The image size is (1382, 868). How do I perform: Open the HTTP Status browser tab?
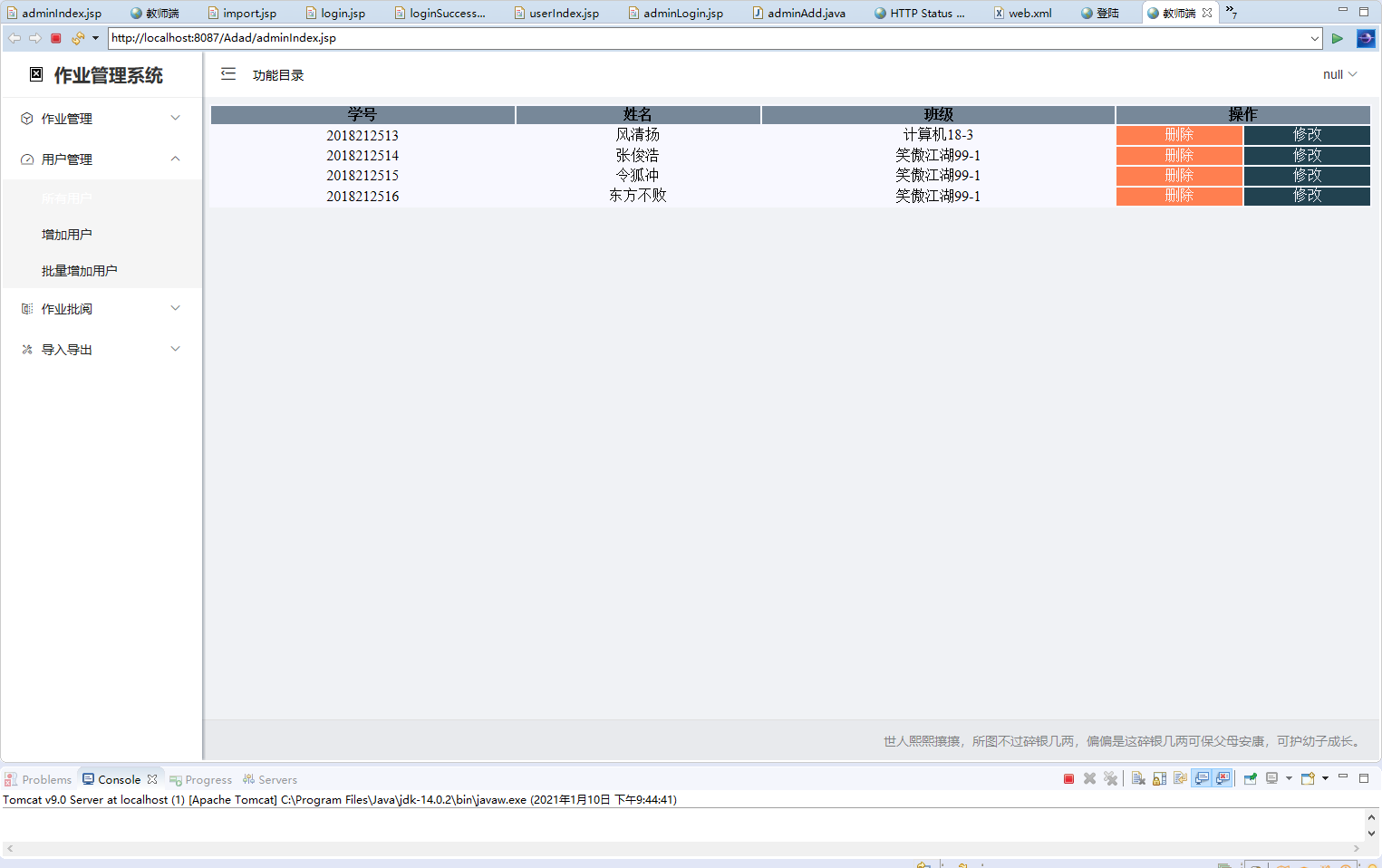click(x=920, y=13)
